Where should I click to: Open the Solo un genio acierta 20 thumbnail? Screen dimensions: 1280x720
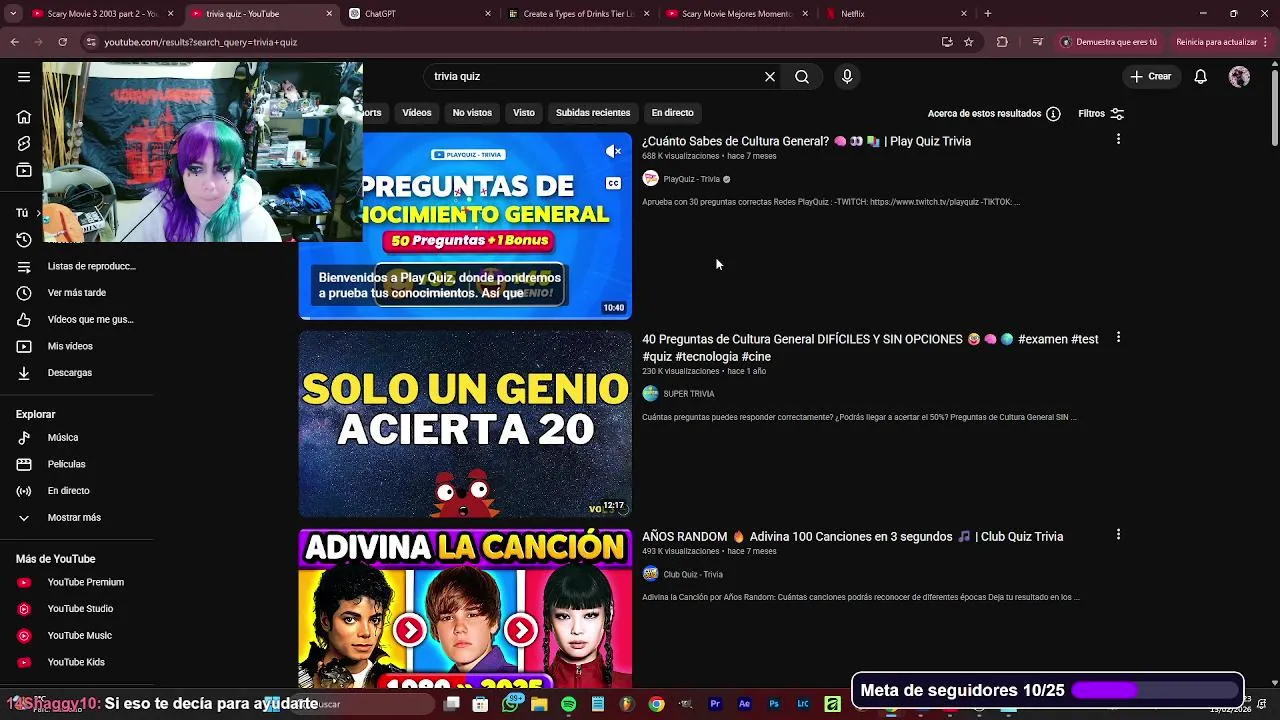465,424
